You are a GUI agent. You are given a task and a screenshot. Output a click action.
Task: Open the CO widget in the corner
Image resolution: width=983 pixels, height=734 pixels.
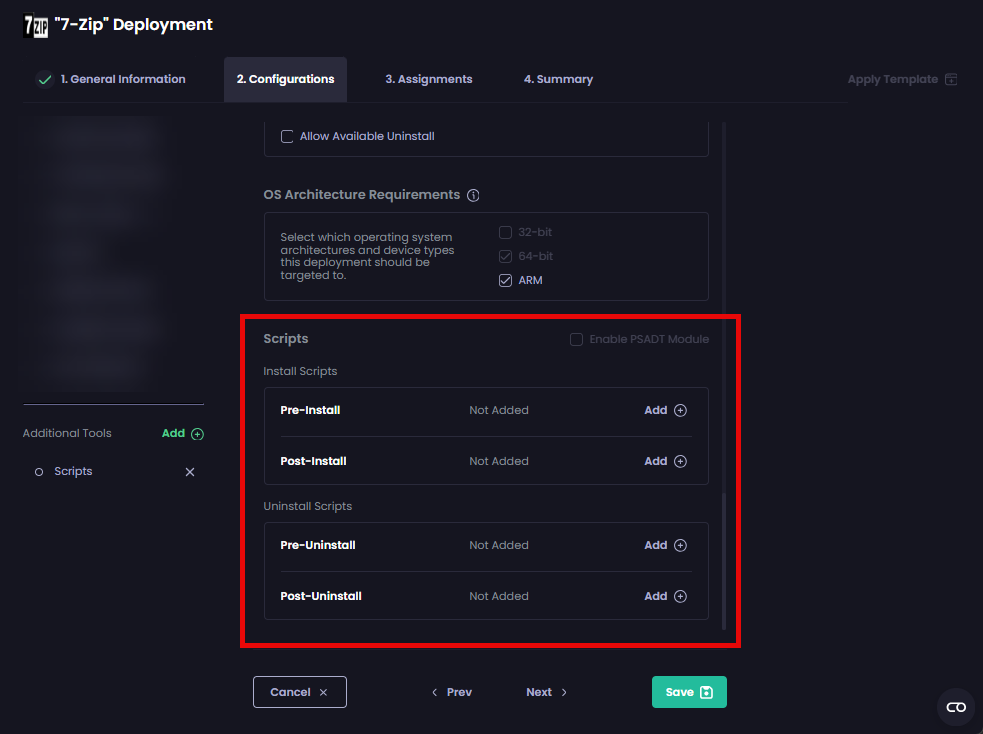coord(955,707)
